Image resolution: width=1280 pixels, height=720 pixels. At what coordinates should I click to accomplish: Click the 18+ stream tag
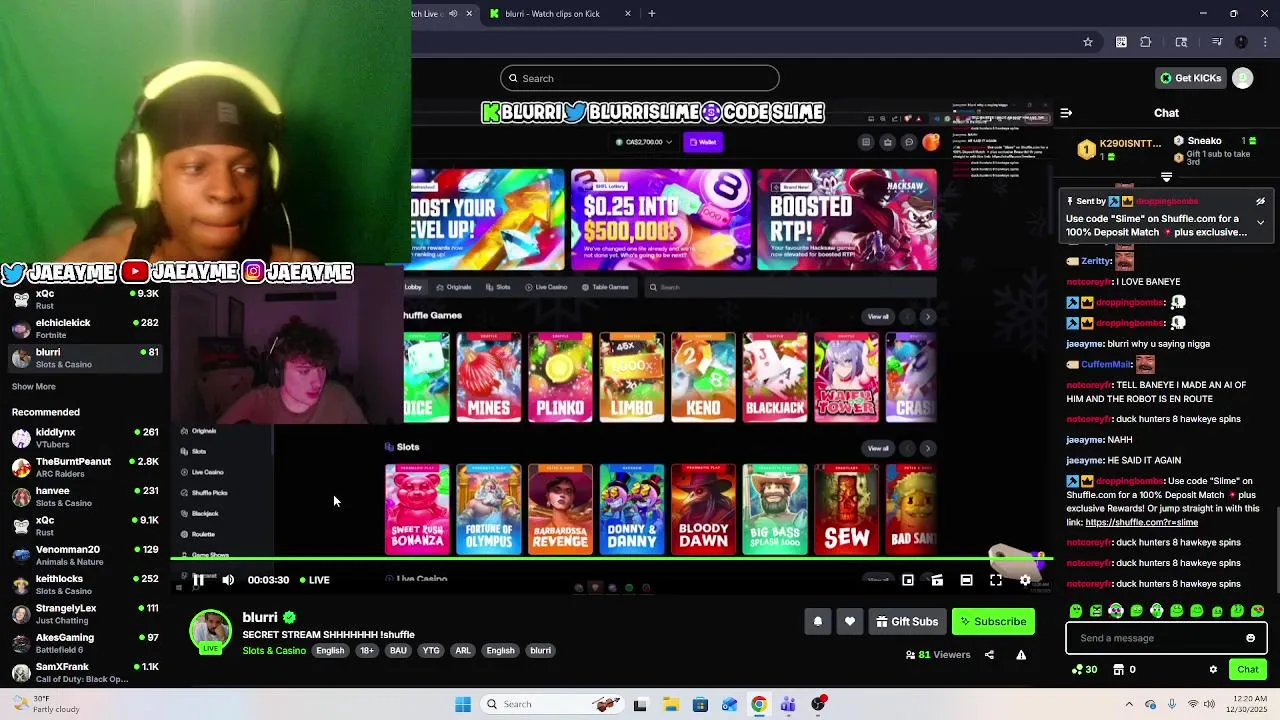coord(367,651)
